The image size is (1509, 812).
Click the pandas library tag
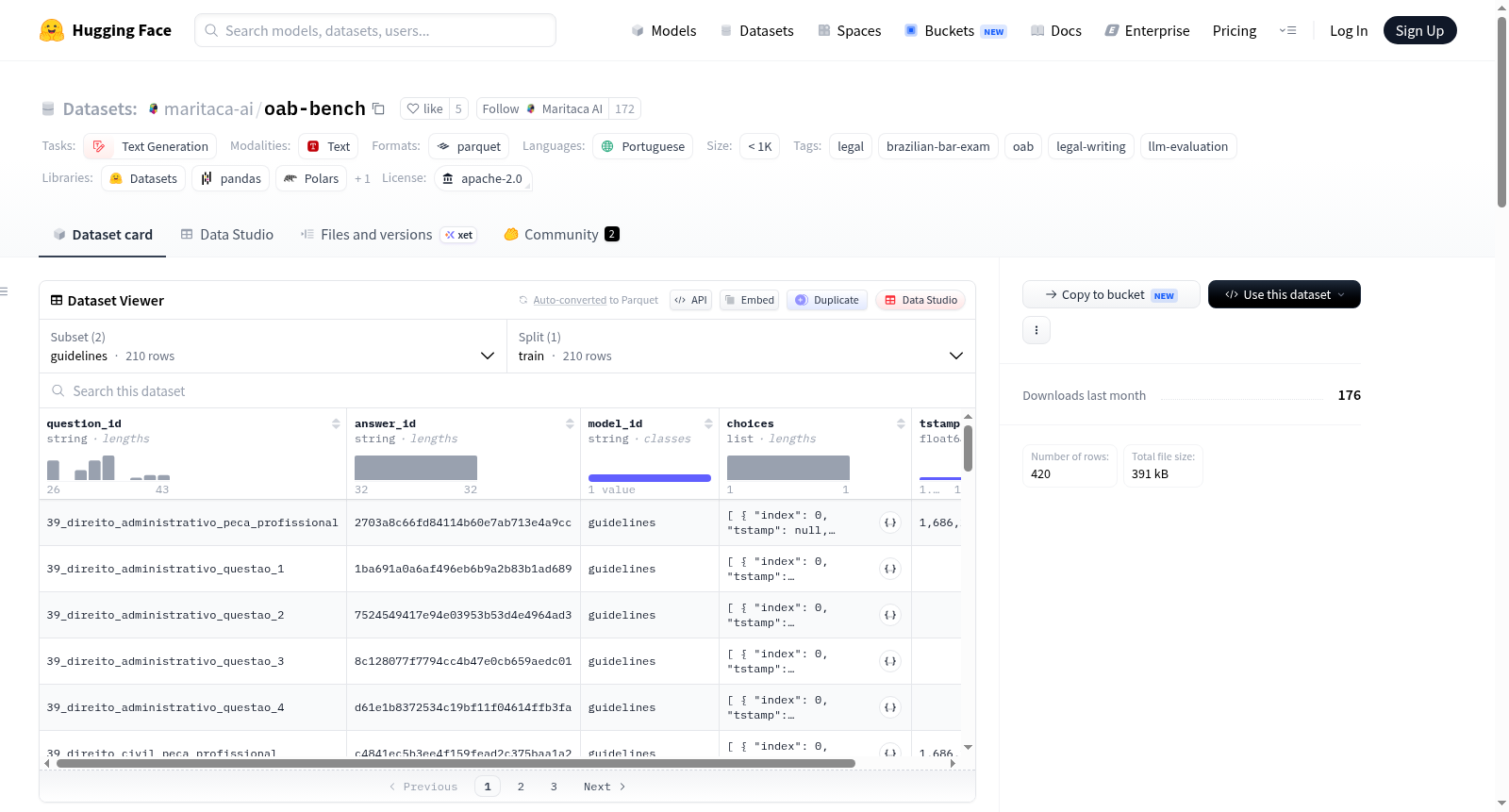(x=231, y=178)
